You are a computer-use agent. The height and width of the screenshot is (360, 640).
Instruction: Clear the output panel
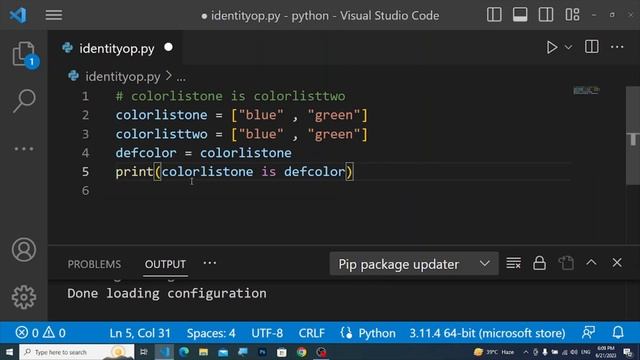pyautogui.click(x=513, y=263)
